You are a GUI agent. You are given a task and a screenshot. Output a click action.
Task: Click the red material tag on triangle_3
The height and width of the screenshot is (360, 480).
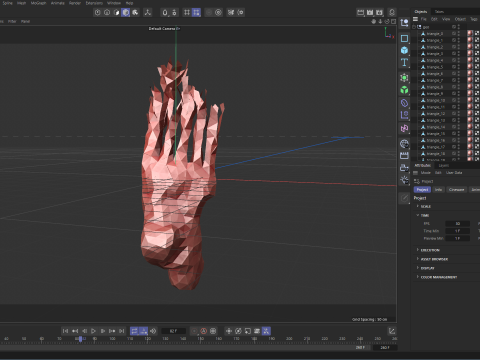point(470,54)
